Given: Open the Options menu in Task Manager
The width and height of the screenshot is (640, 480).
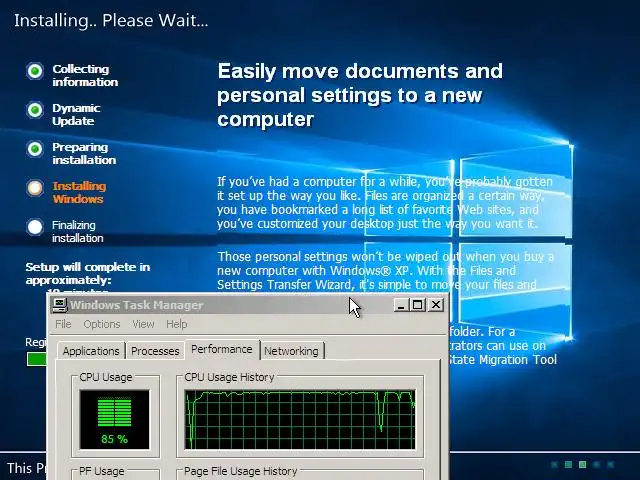Looking at the screenshot, I should 102,324.
